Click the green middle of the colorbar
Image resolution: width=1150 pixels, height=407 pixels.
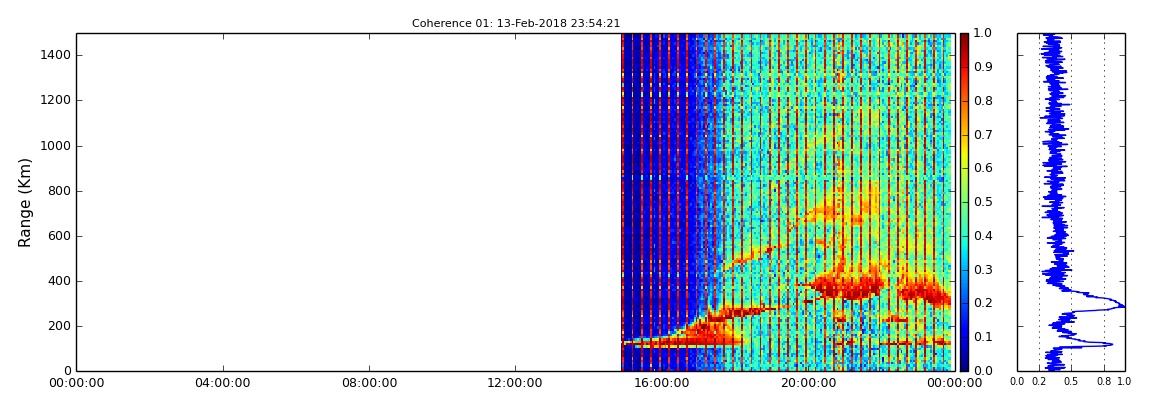964,202
